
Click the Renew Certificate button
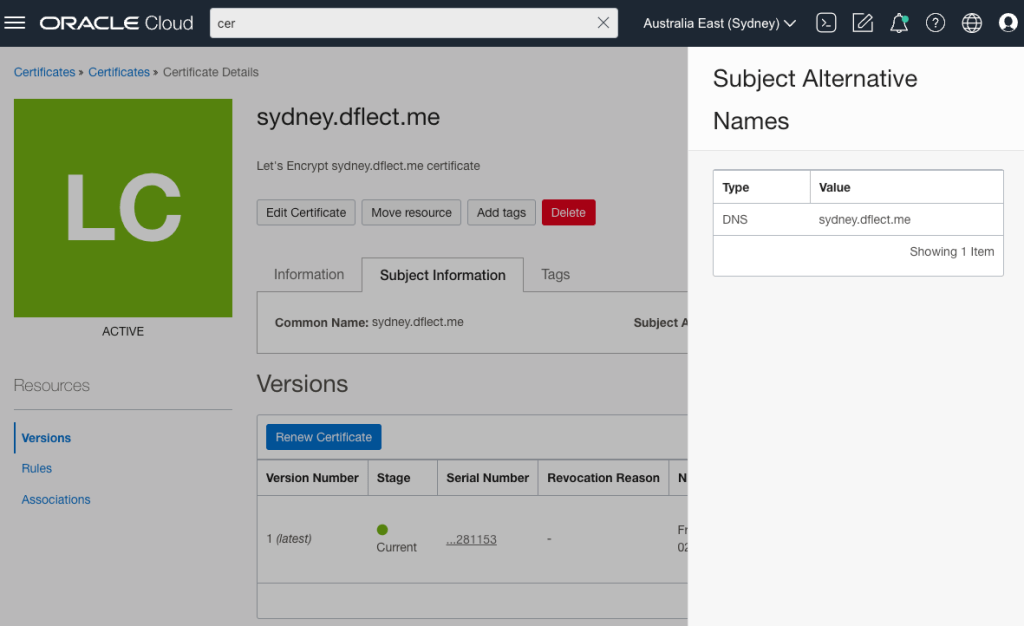pos(323,437)
